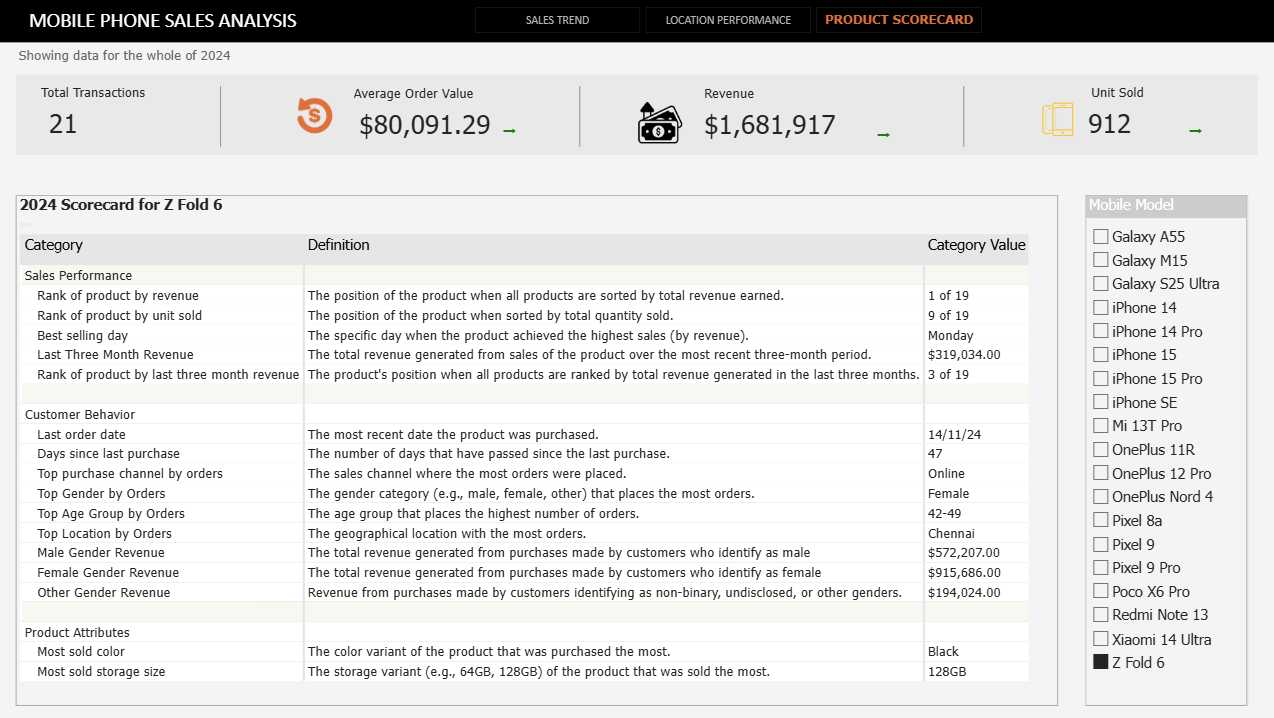Select the Pixel 8a checkbox
1274x718 pixels.
coord(1101,520)
